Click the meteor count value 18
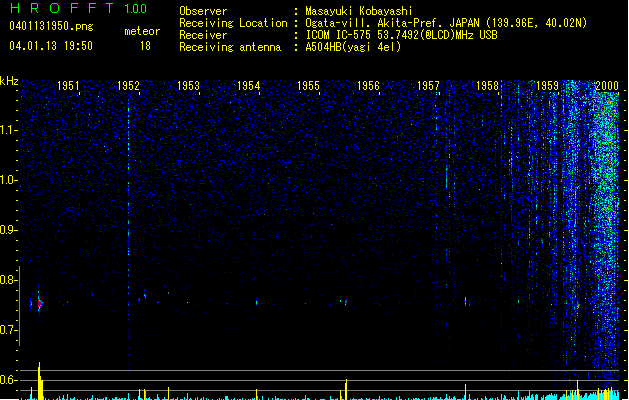Screen dimensions: 629x400 145,46
